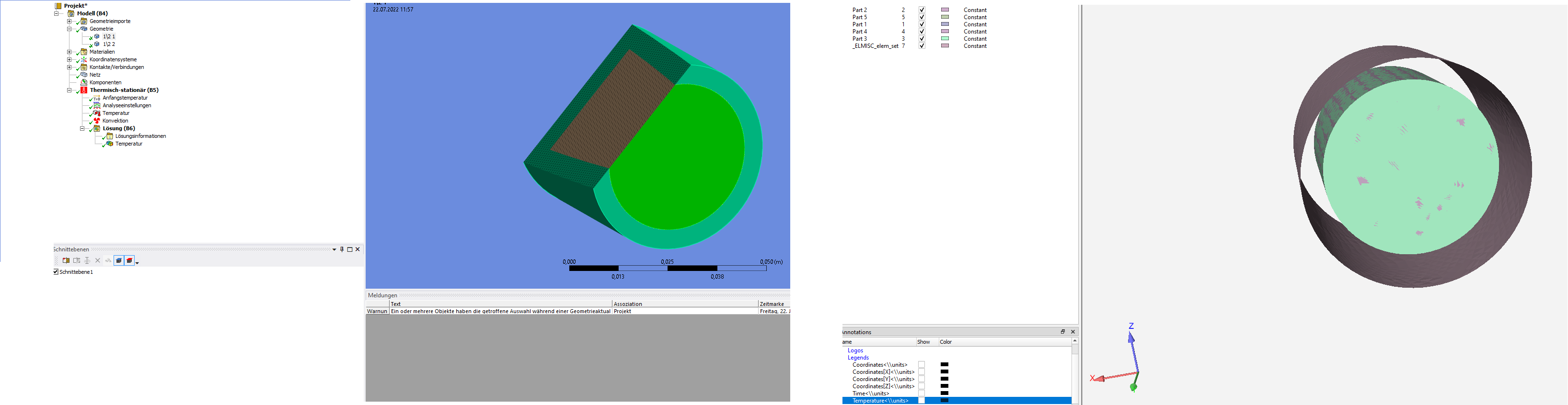
Task: Click the new section plane icon
Action: coord(66,260)
